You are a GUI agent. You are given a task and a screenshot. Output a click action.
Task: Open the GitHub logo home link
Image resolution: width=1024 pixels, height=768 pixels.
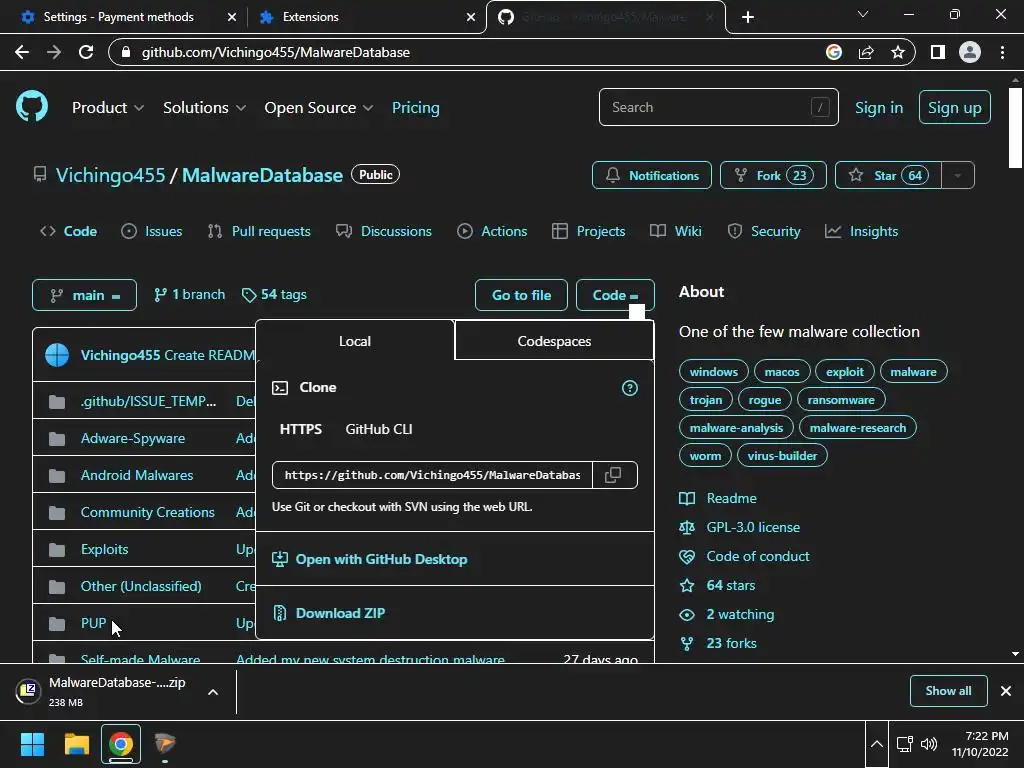click(32, 106)
